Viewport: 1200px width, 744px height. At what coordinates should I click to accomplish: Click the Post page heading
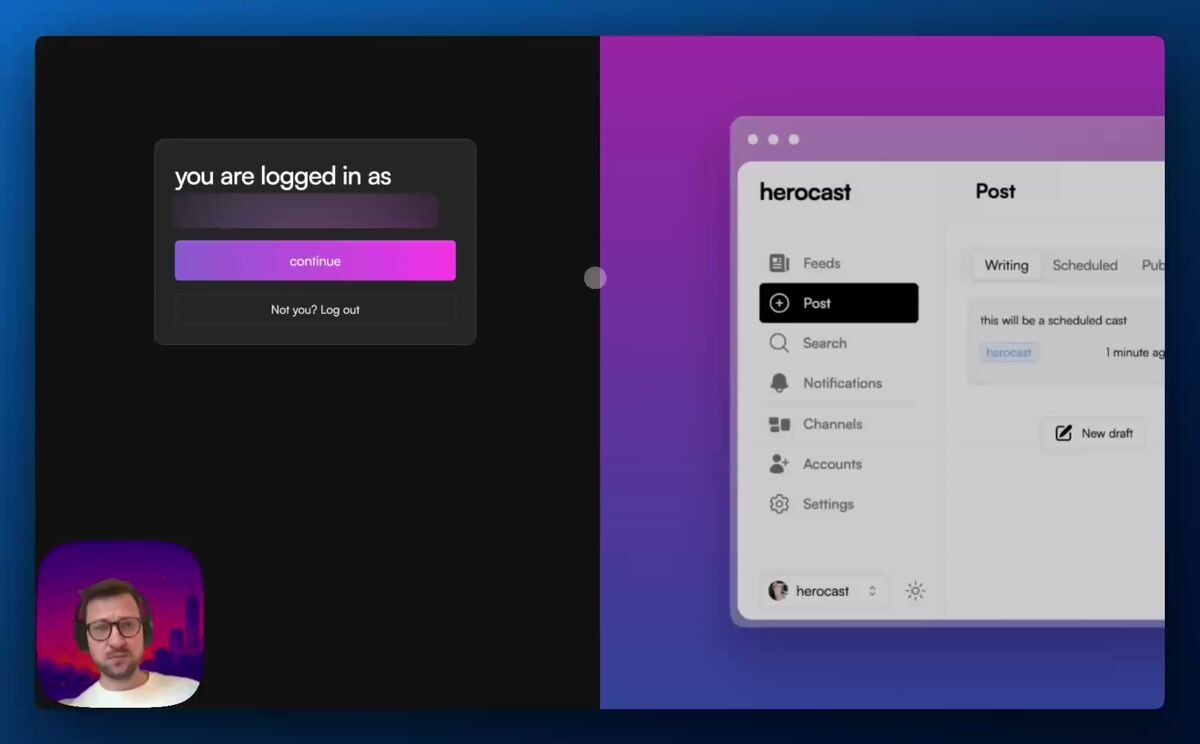click(995, 191)
